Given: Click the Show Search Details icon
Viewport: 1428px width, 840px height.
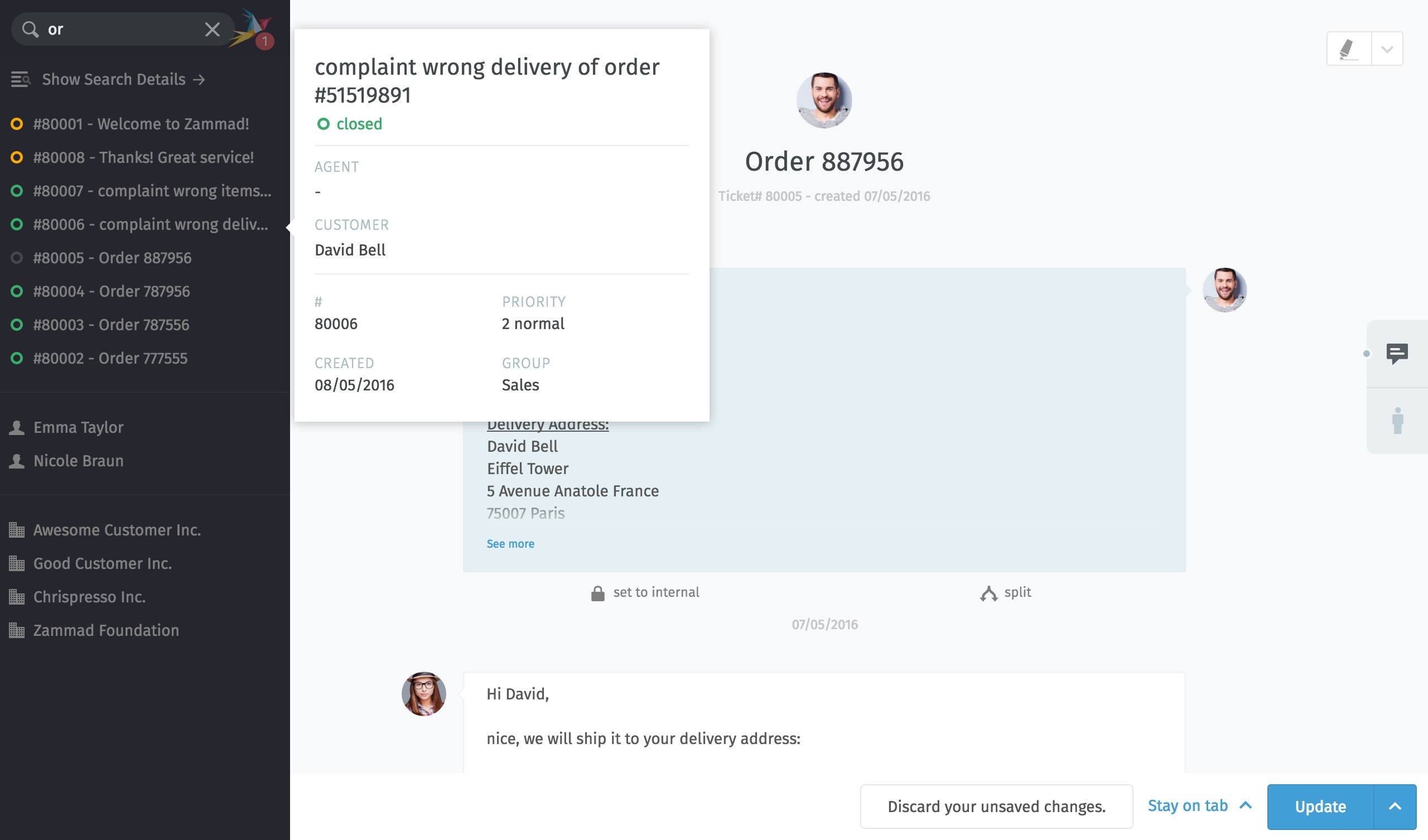Looking at the screenshot, I should coord(21,79).
